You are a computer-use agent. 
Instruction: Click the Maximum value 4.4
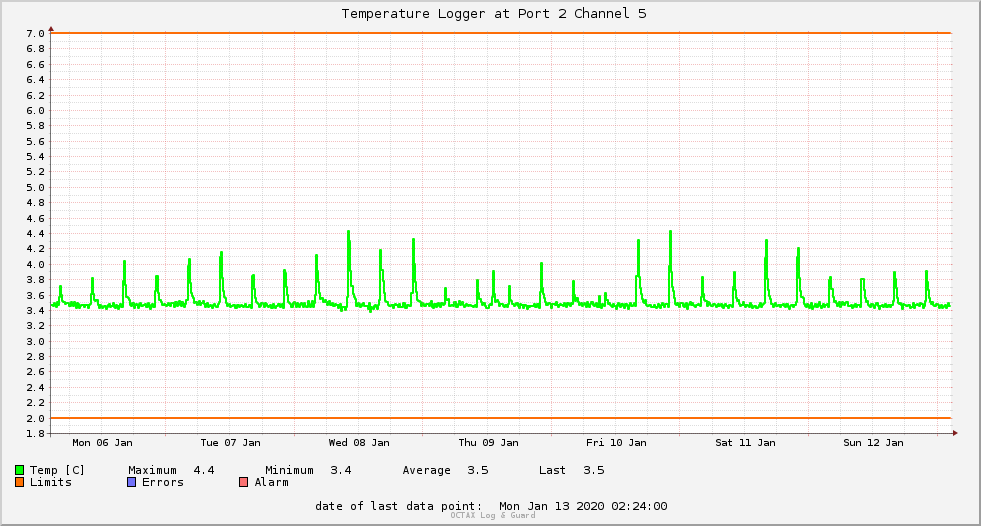click(x=204, y=470)
